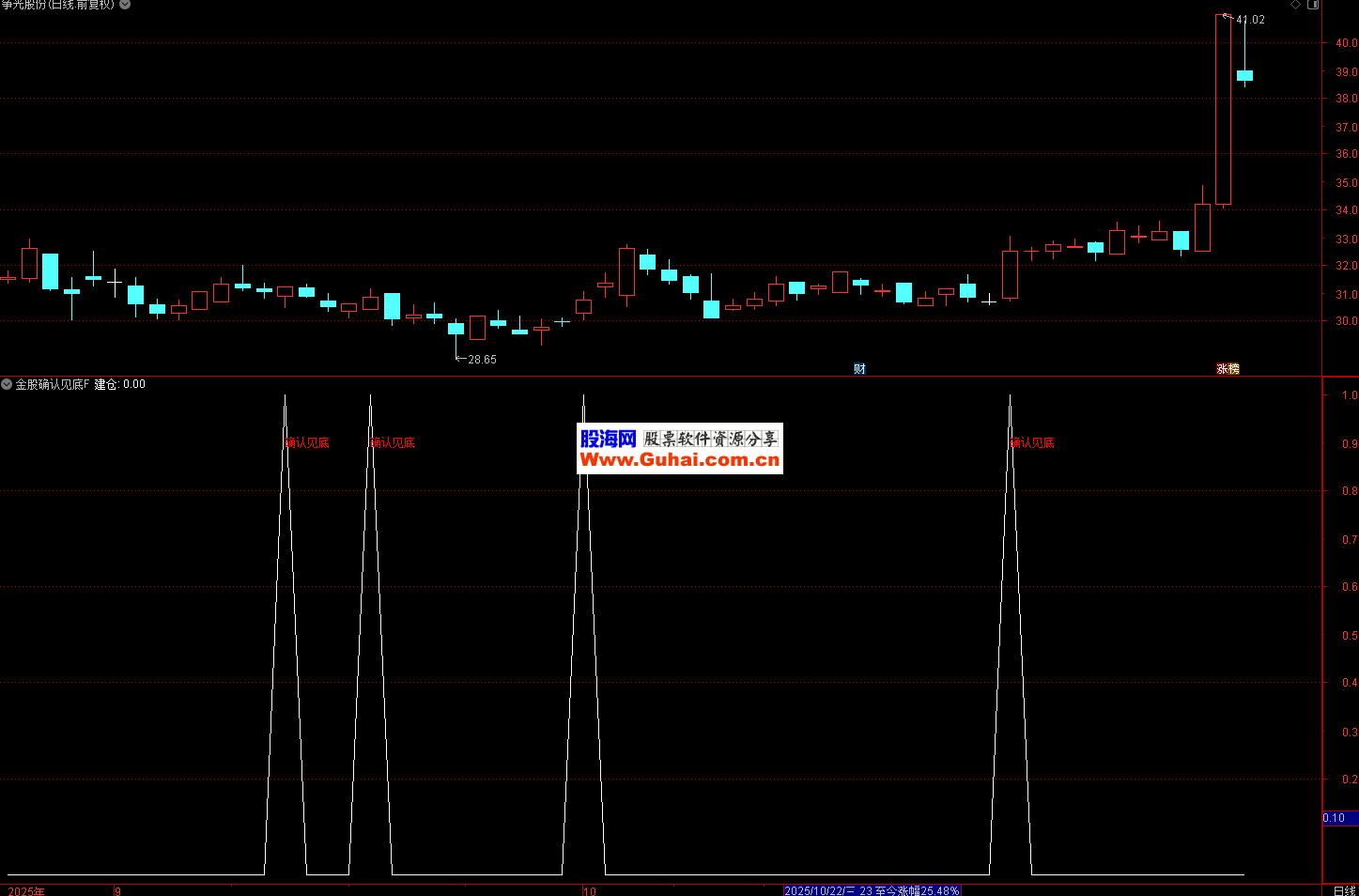Click the 股海网 logo text
This screenshot has width=1359, height=896.
click(x=608, y=439)
